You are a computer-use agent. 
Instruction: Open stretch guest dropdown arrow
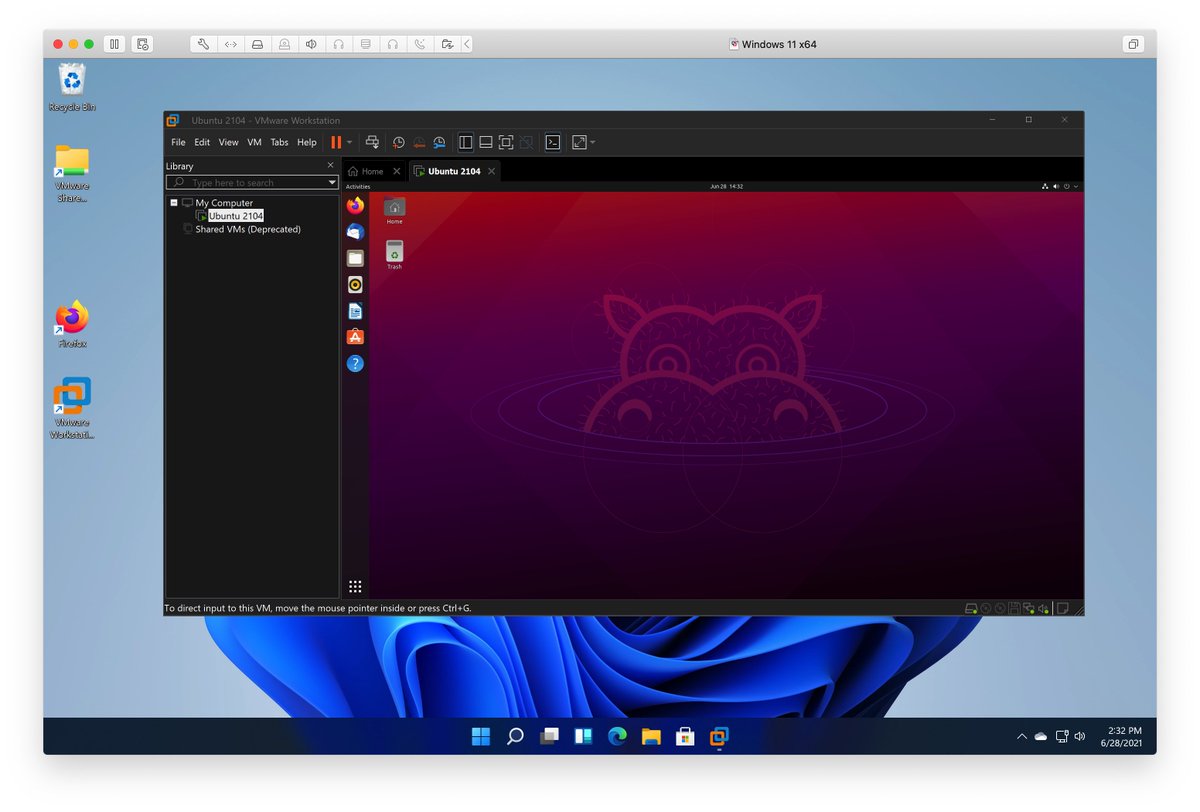click(593, 143)
